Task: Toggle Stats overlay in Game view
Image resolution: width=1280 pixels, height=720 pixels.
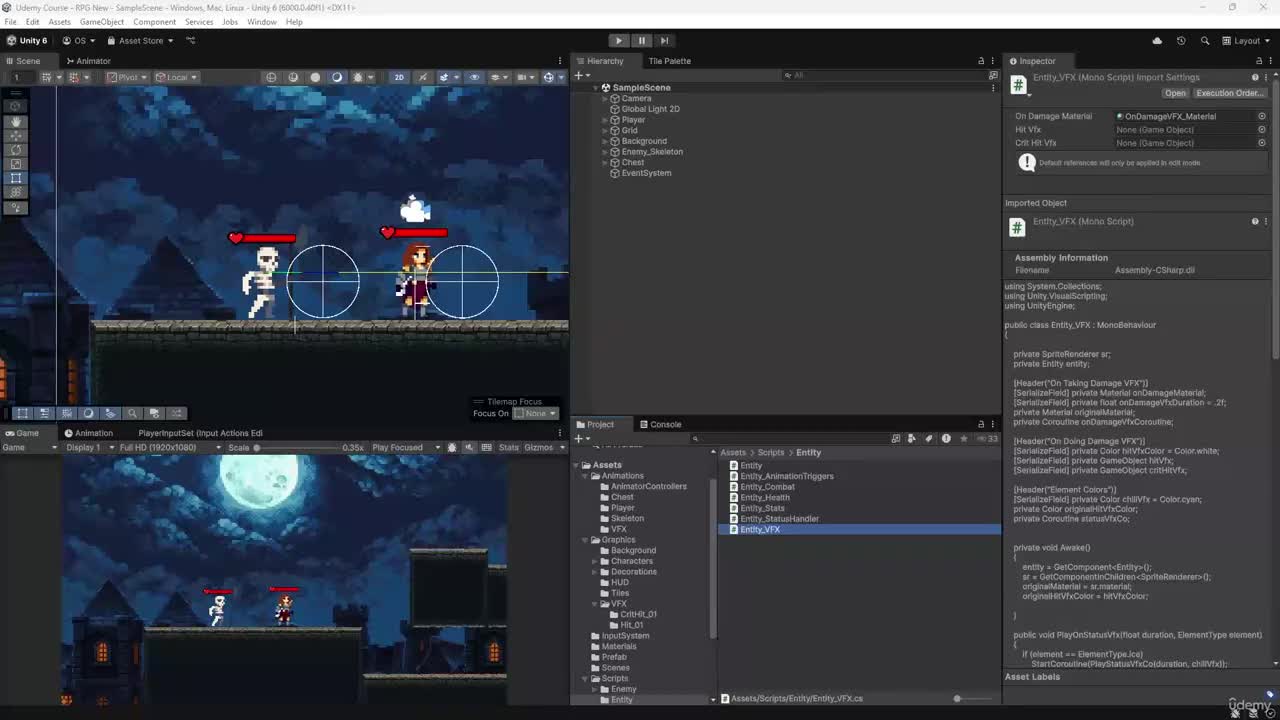Action: (x=508, y=447)
